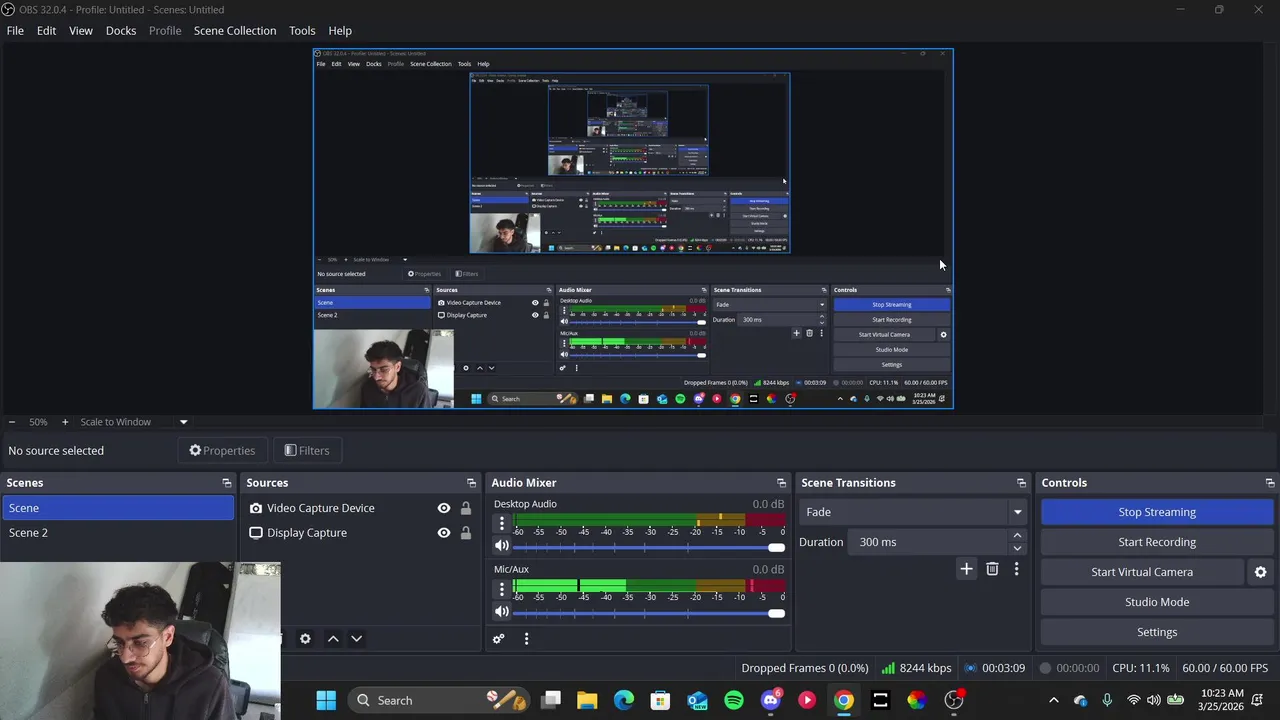The width and height of the screenshot is (1280, 720).
Task: Open the Docks menu
Action: tap(121, 31)
